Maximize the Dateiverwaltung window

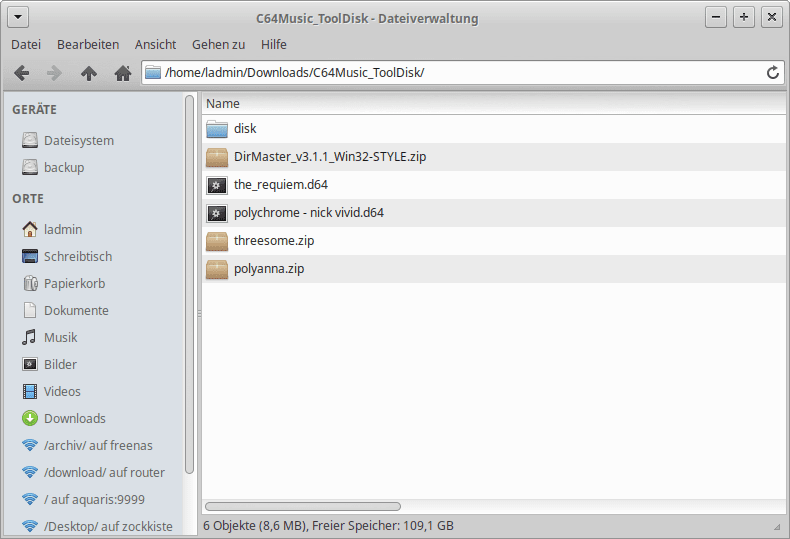coord(744,18)
